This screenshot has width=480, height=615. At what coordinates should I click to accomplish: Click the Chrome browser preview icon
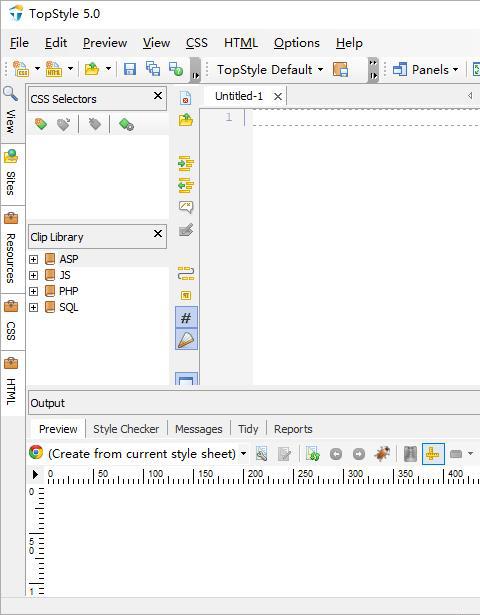pyautogui.click(x=36, y=452)
